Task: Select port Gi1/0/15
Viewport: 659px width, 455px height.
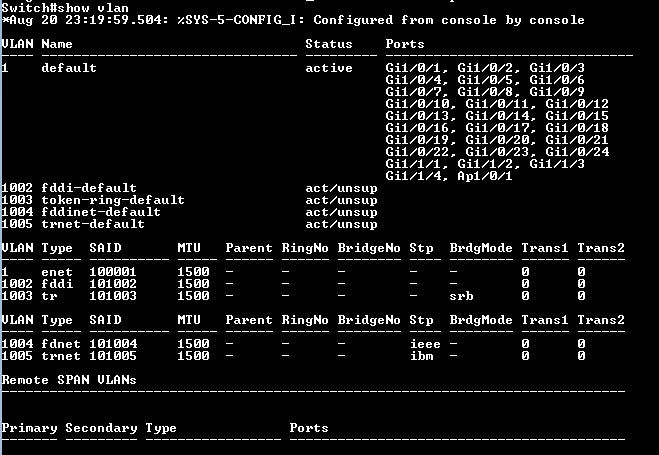Action: pyautogui.click(x=577, y=116)
